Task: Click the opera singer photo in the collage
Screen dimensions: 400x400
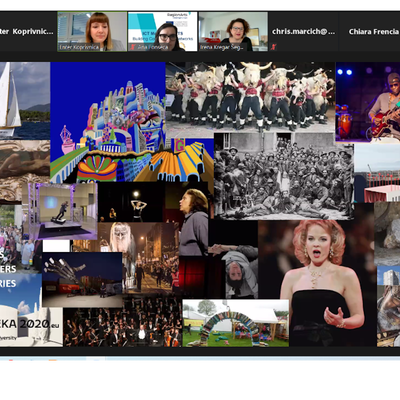Action: point(317,283)
